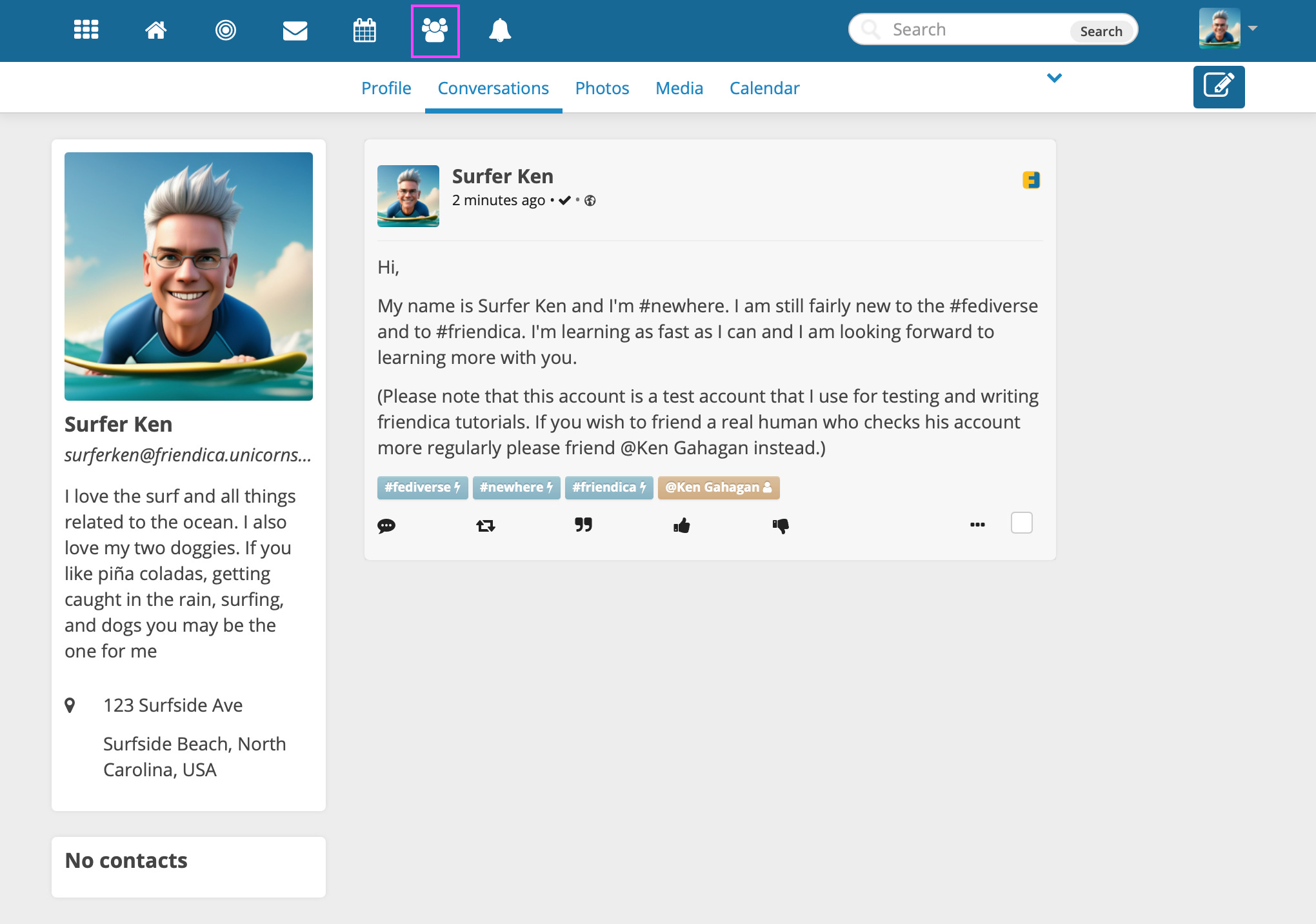Viewport: 1316px width, 924px height.
Task: Open the #fediverse tag
Action: 423,487
